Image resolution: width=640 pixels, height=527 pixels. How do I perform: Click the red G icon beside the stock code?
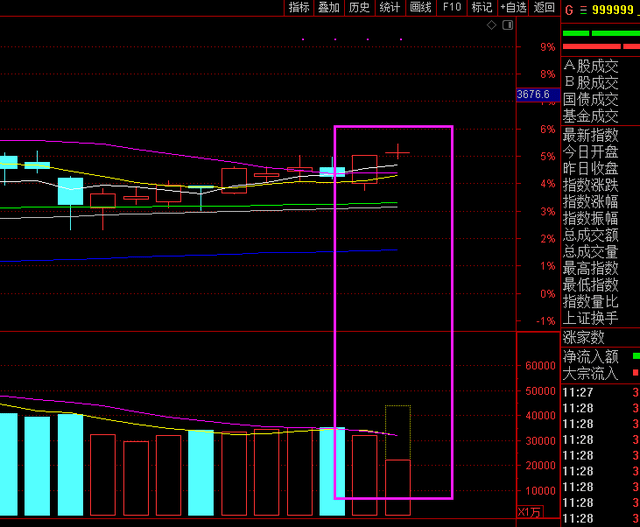[569, 10]
